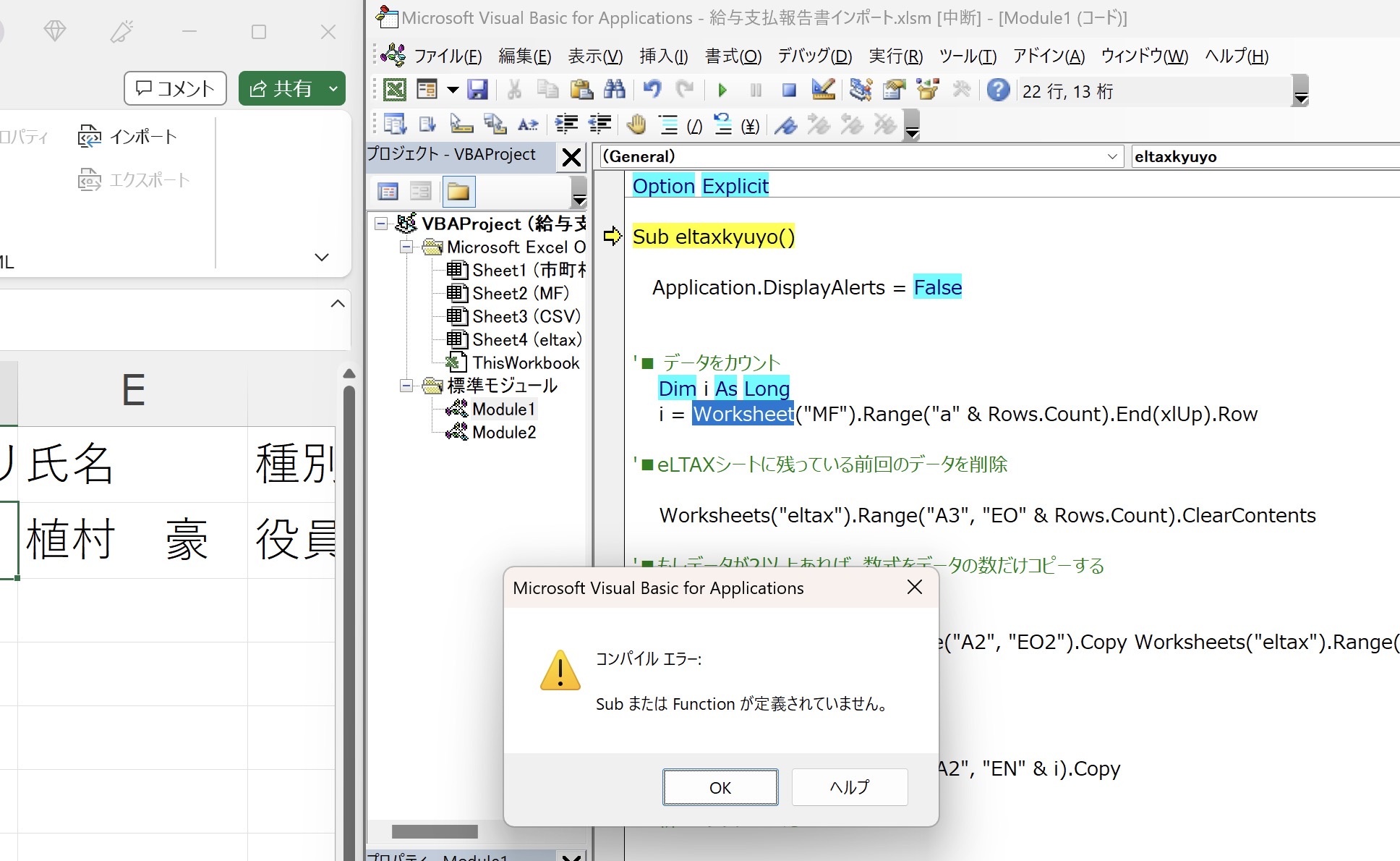Screen dimensions: 1400x861
Task: Open the 実行(R) menu
Action: [896, 56]
